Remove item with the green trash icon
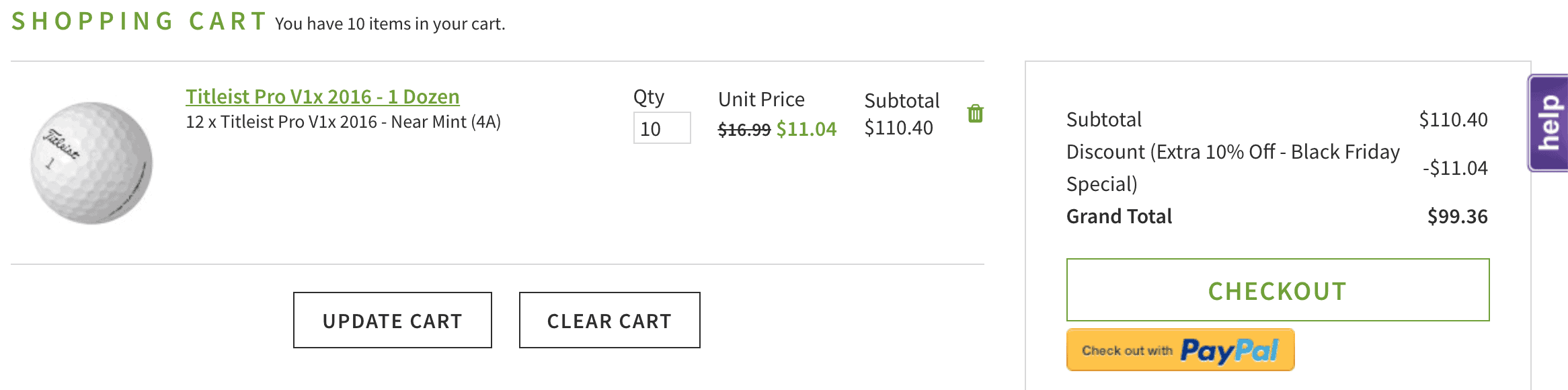Image resolution: width=1568 pixels, height=390 pixels. coord(975,114)
